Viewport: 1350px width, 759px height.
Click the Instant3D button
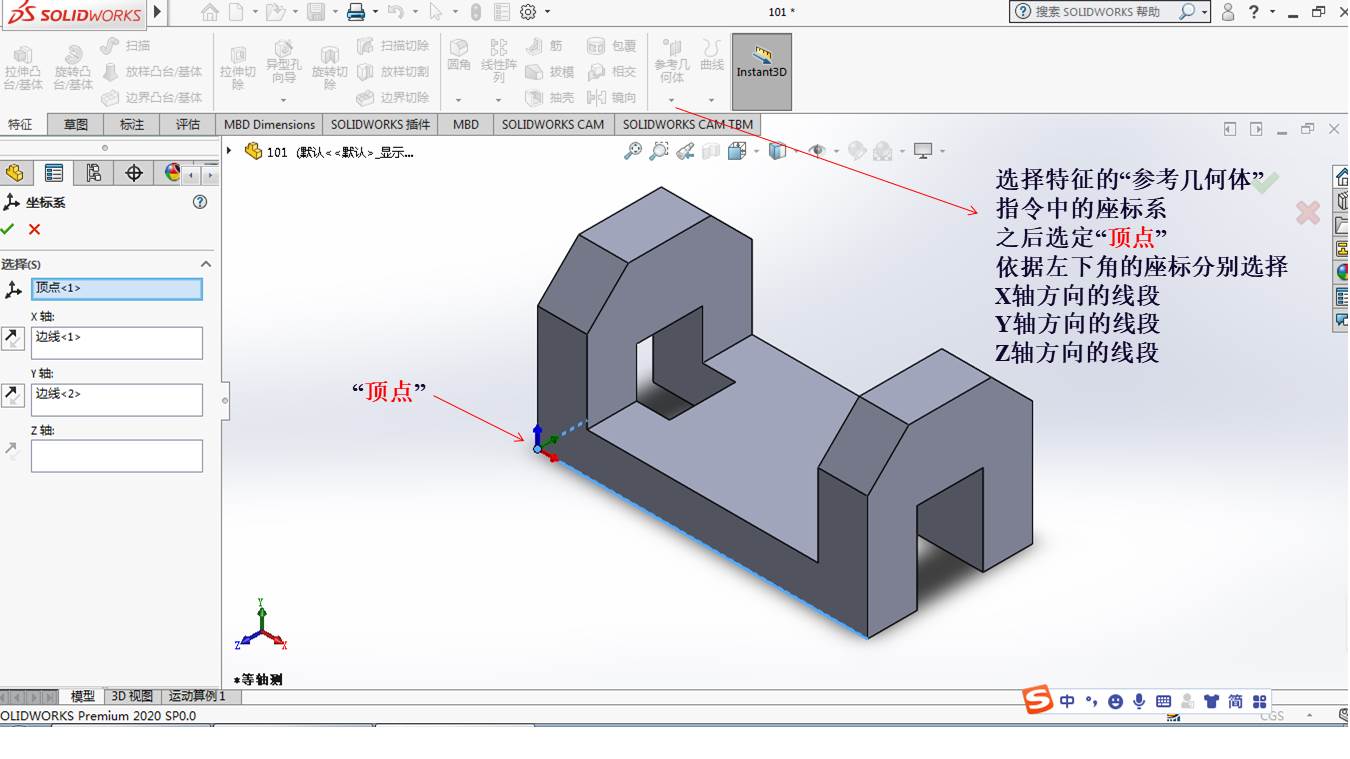[x=762, y=71]
